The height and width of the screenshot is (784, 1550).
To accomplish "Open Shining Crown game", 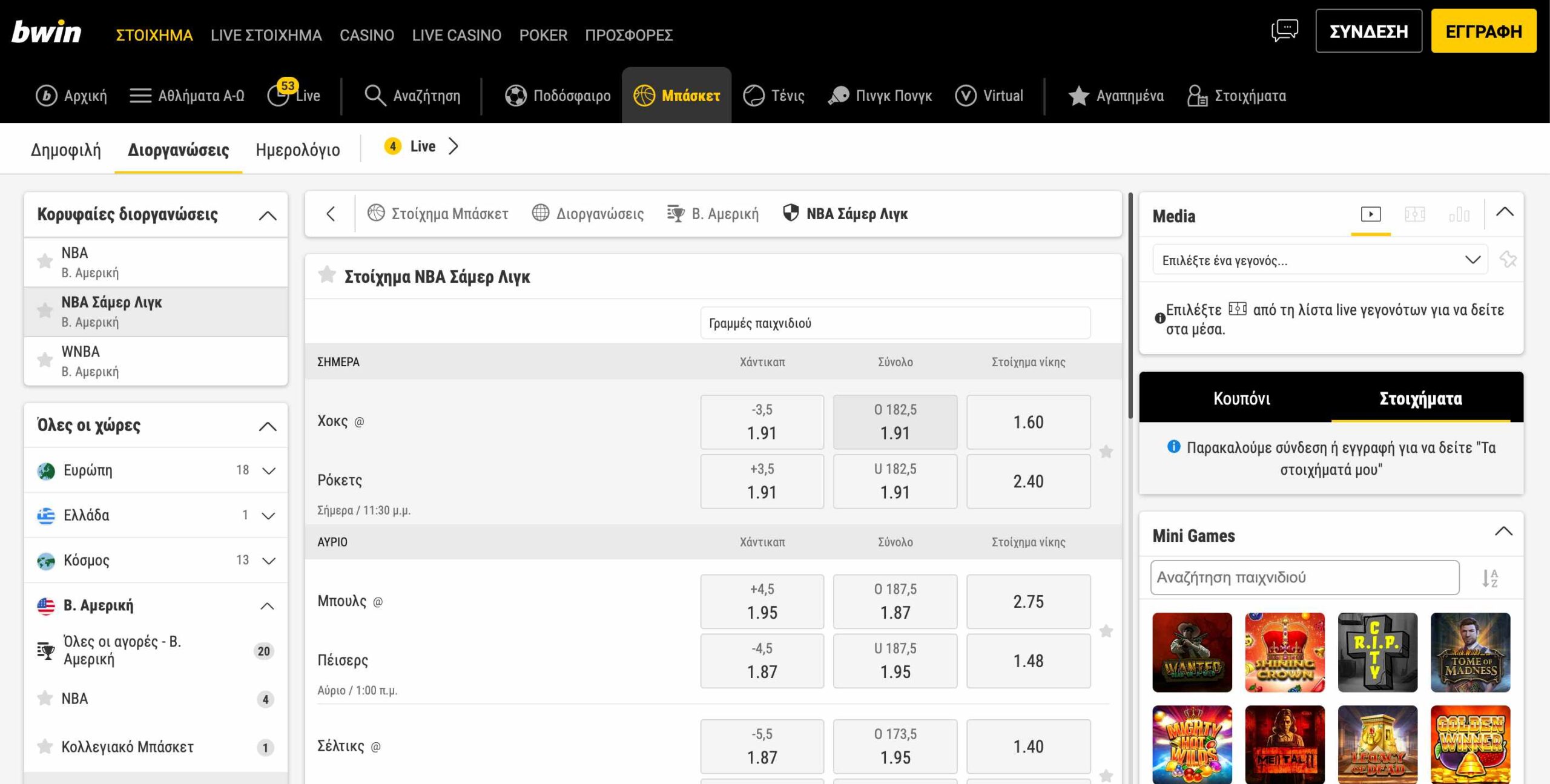I will [x=1285, y=652].
